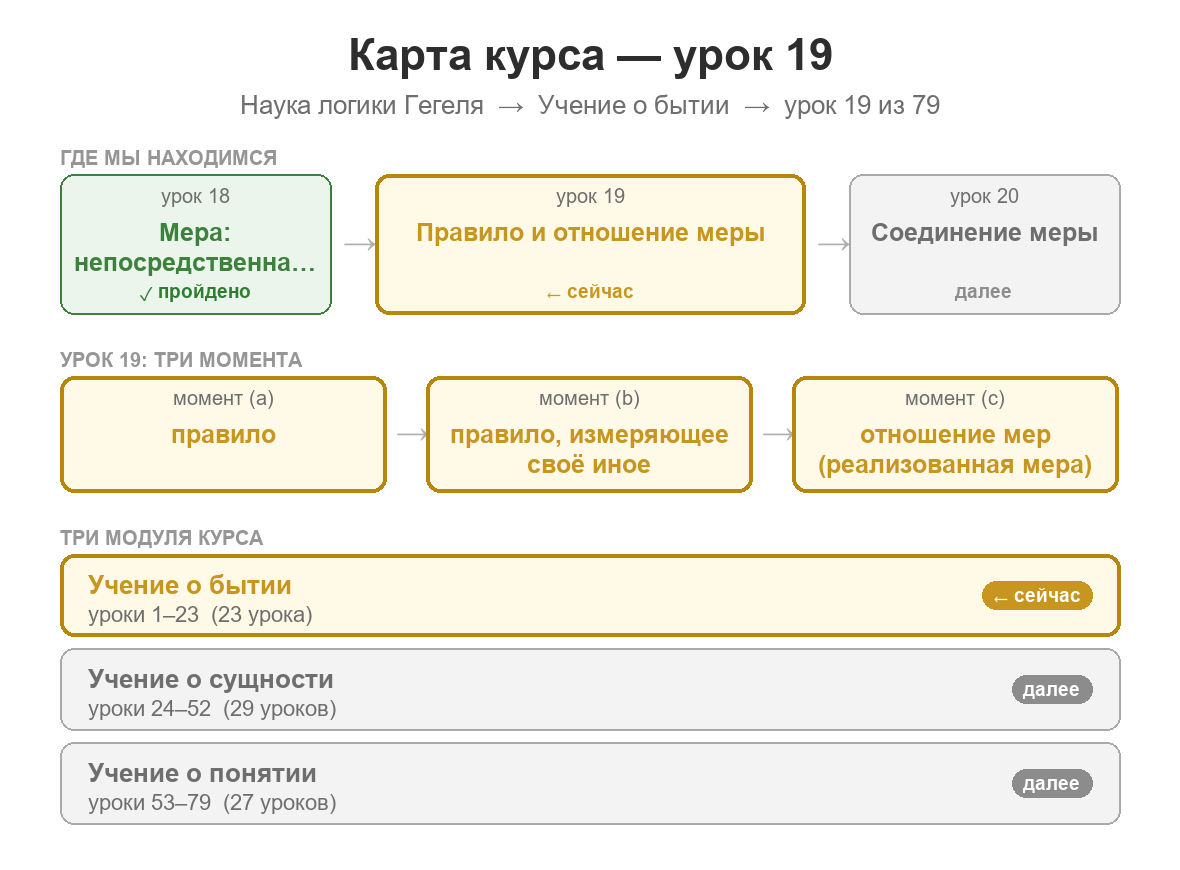Click the "урок 20" label

click(x=984, y=196)
